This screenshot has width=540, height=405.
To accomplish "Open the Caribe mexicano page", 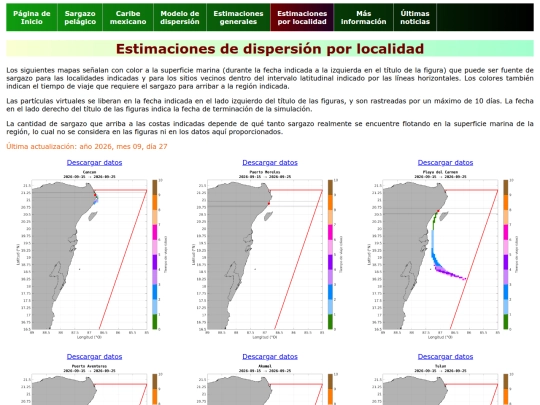I will coord(128,18).
